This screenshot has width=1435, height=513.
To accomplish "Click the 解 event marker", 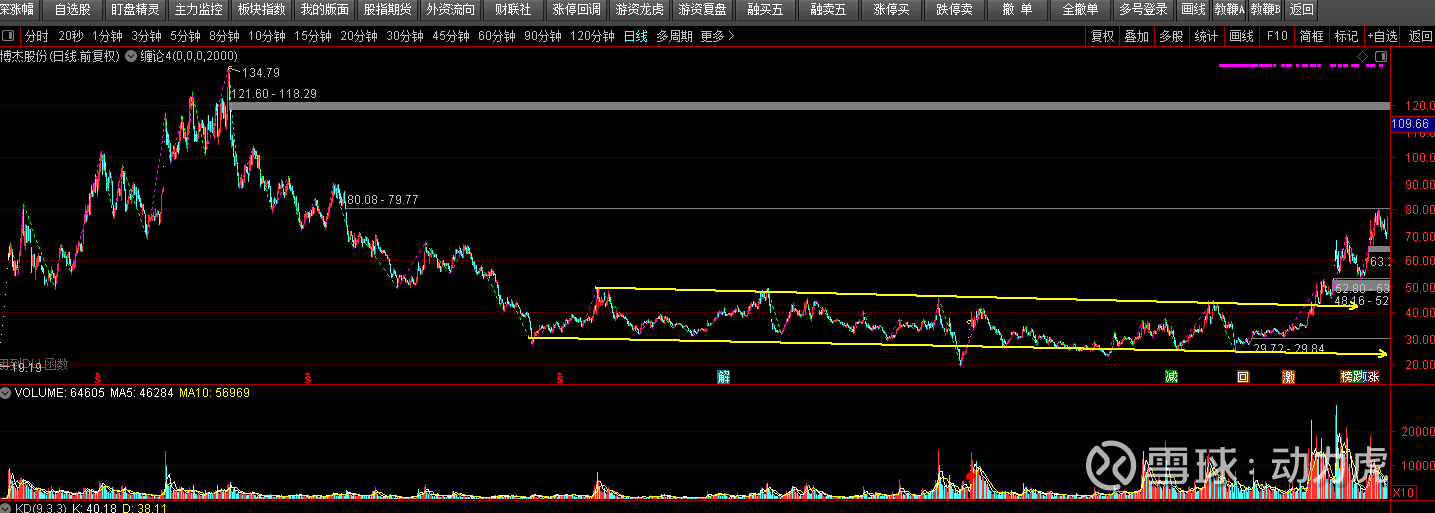I will [723, 377].
